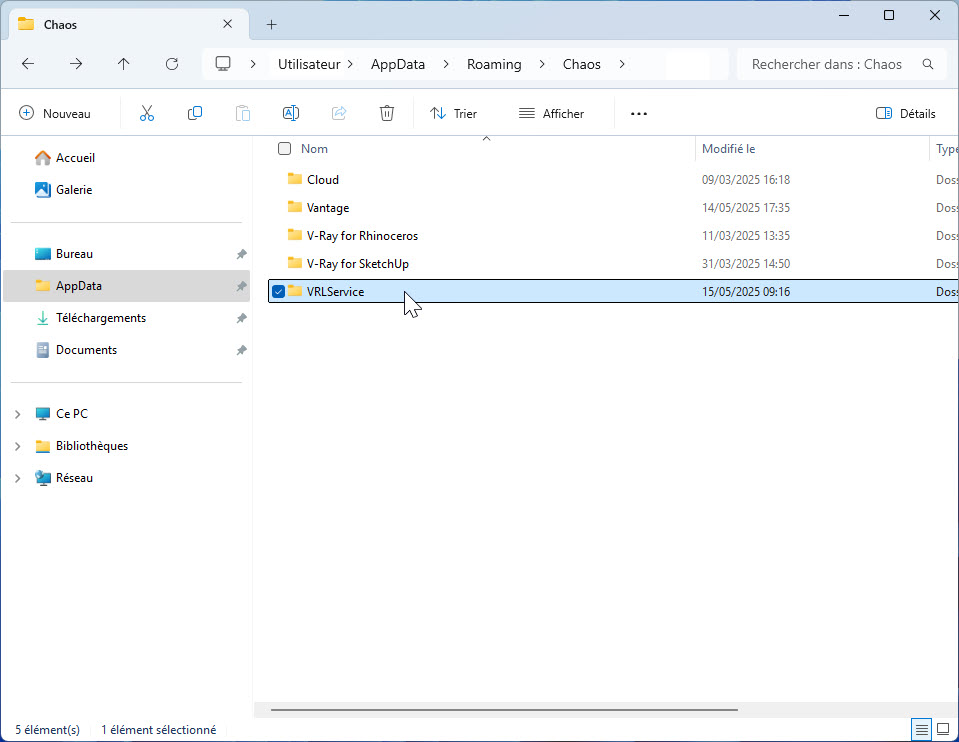
Task: Close the Chaos tab
Action: pyautogui.click(x=228, y=24)
